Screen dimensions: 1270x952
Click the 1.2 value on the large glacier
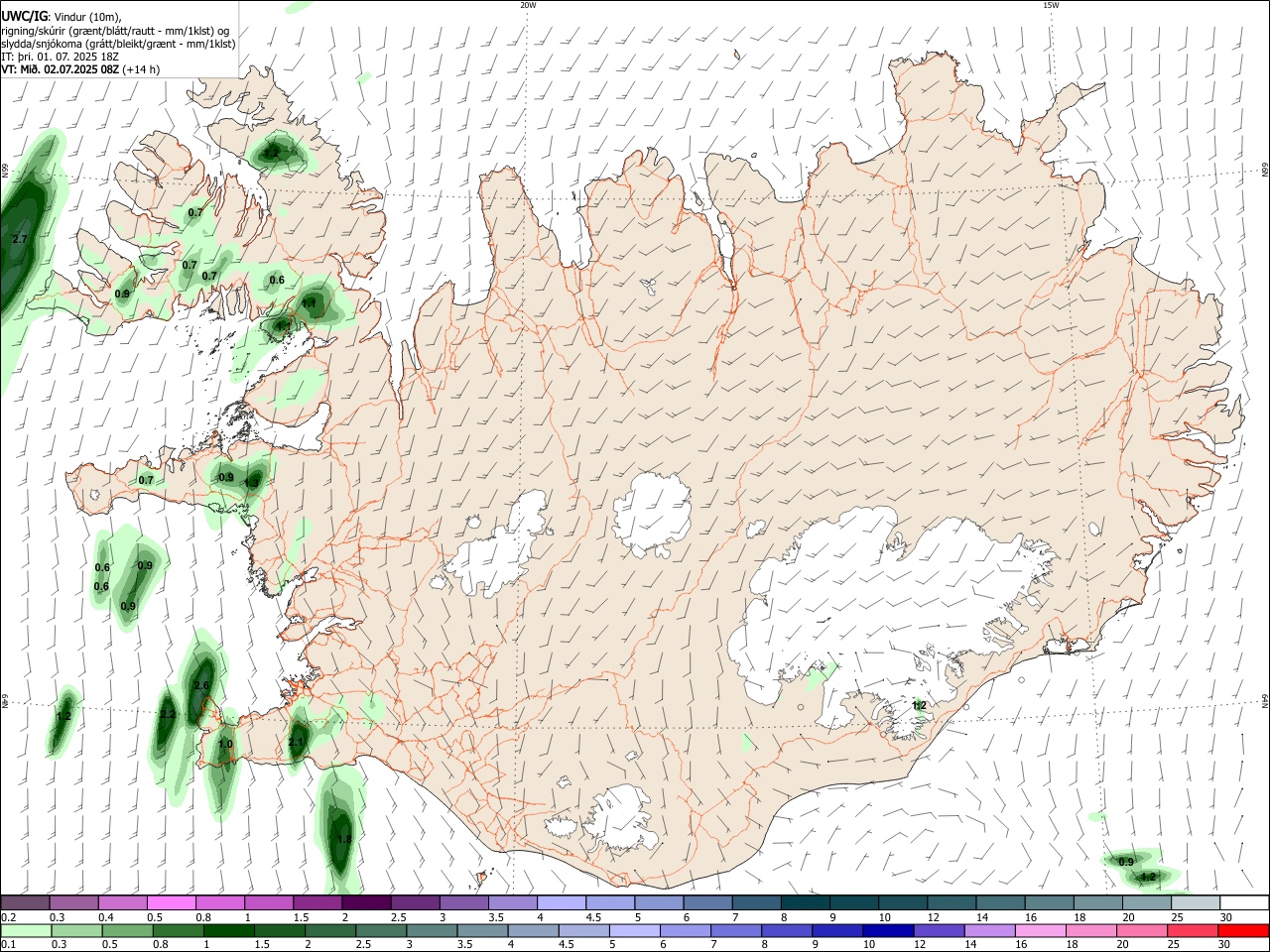coord(919,705)
